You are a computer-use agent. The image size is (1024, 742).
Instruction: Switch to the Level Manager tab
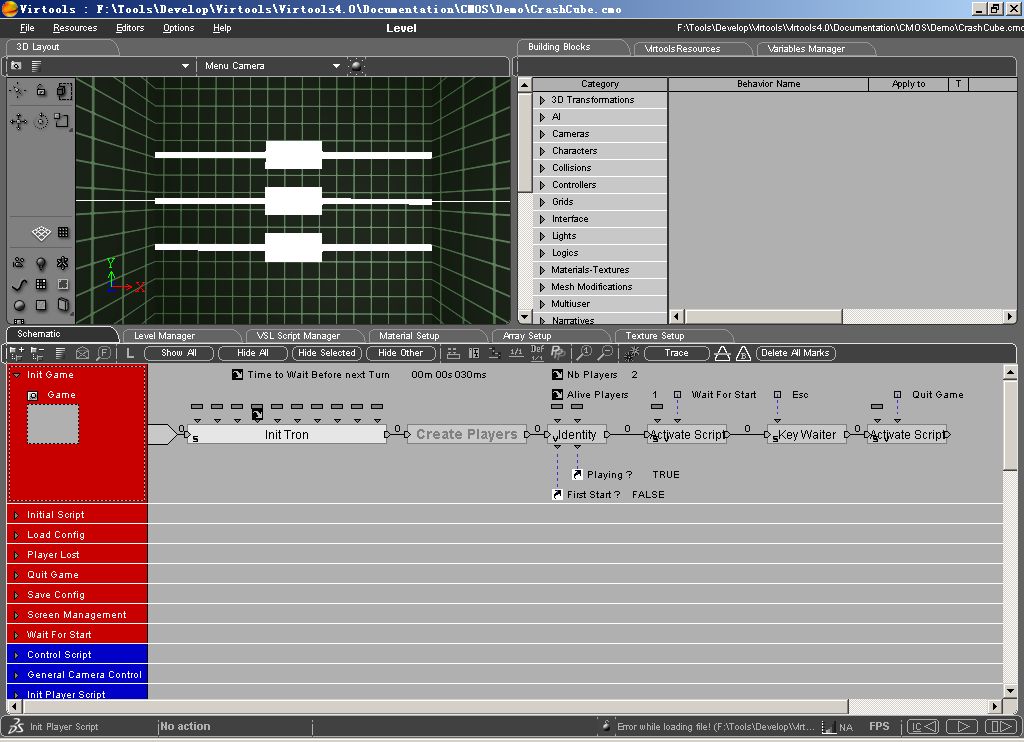[164, 336]
